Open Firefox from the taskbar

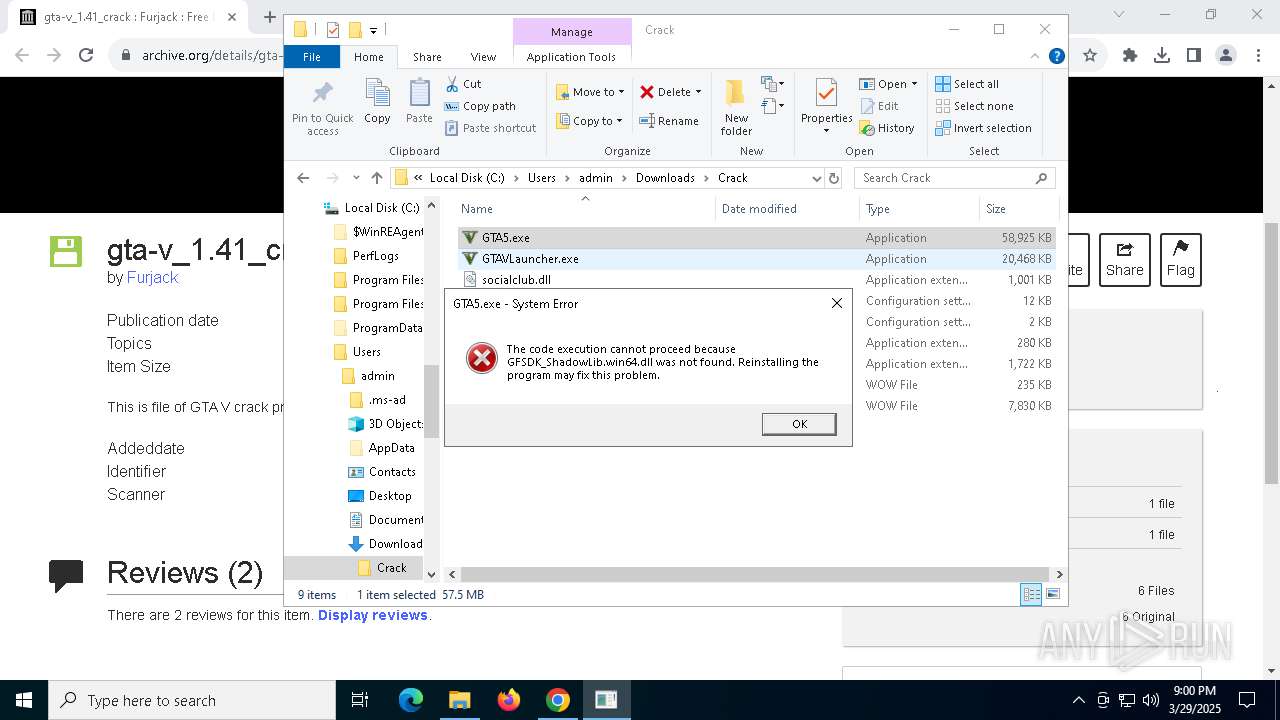tap(509, 700)
